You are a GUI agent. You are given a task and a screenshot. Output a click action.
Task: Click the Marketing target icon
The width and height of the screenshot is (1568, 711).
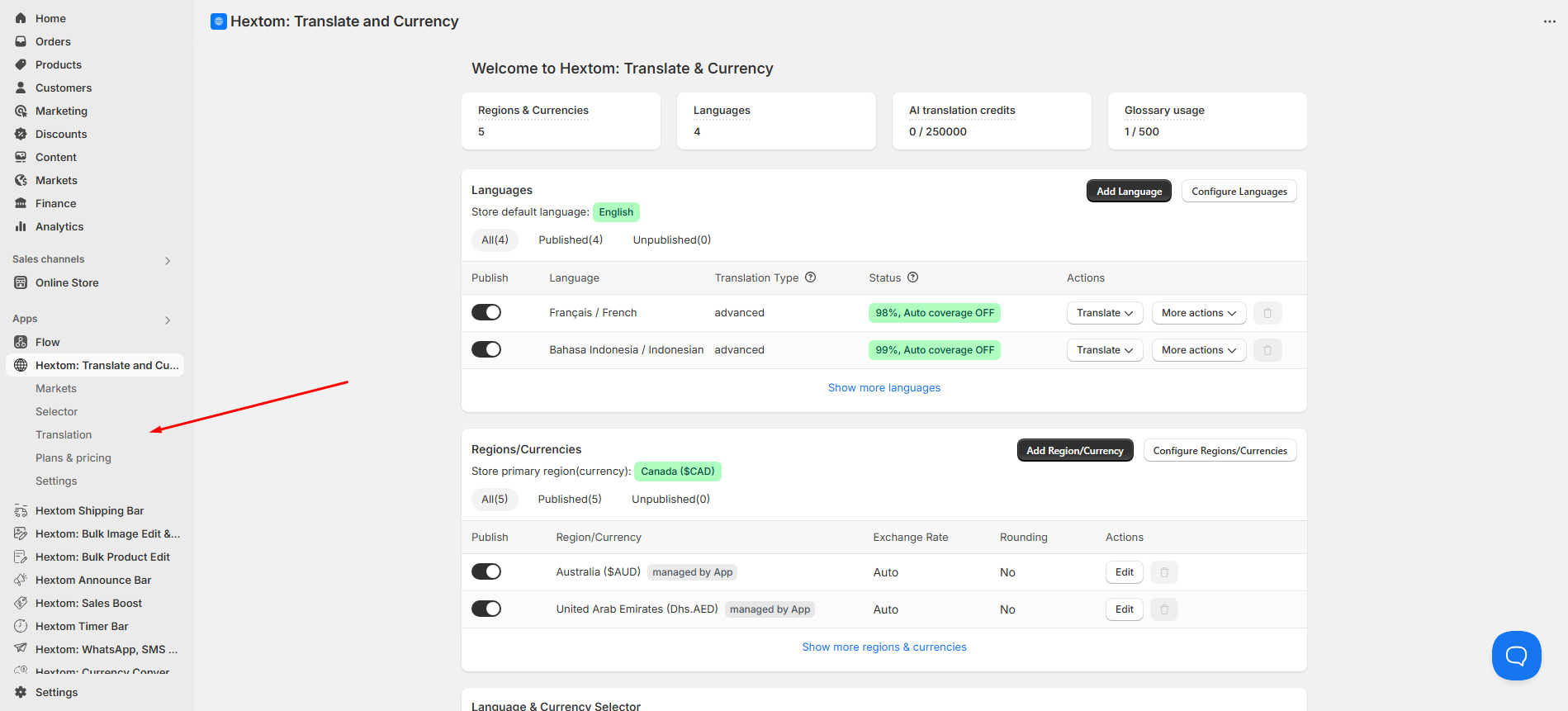(21, 111)
